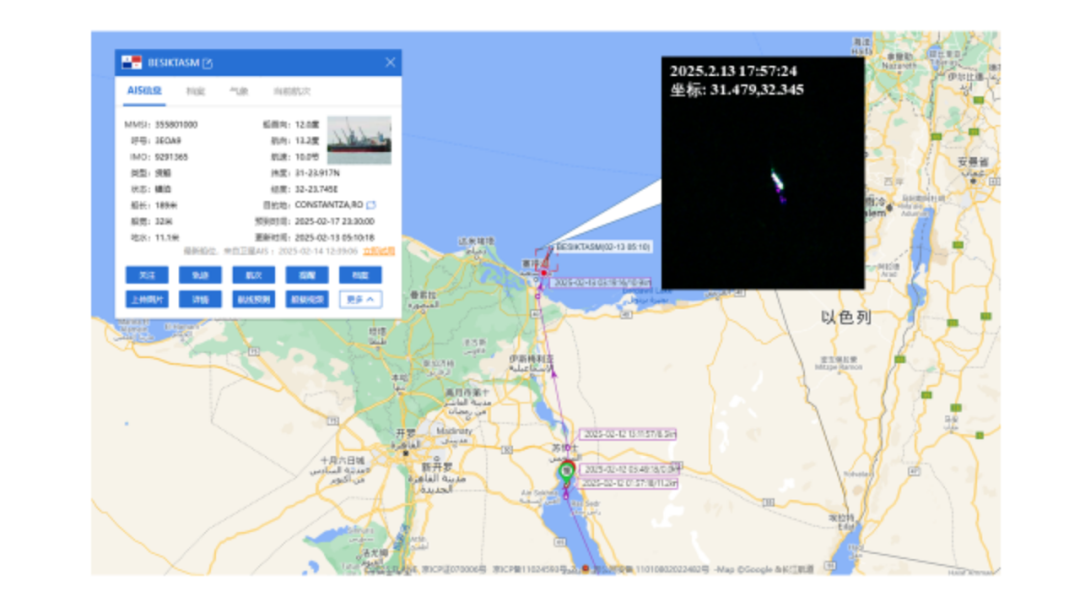Click the update time 2025-02-13 05:10:18
Screen dimensions: 1080x608
click(335, 238)
